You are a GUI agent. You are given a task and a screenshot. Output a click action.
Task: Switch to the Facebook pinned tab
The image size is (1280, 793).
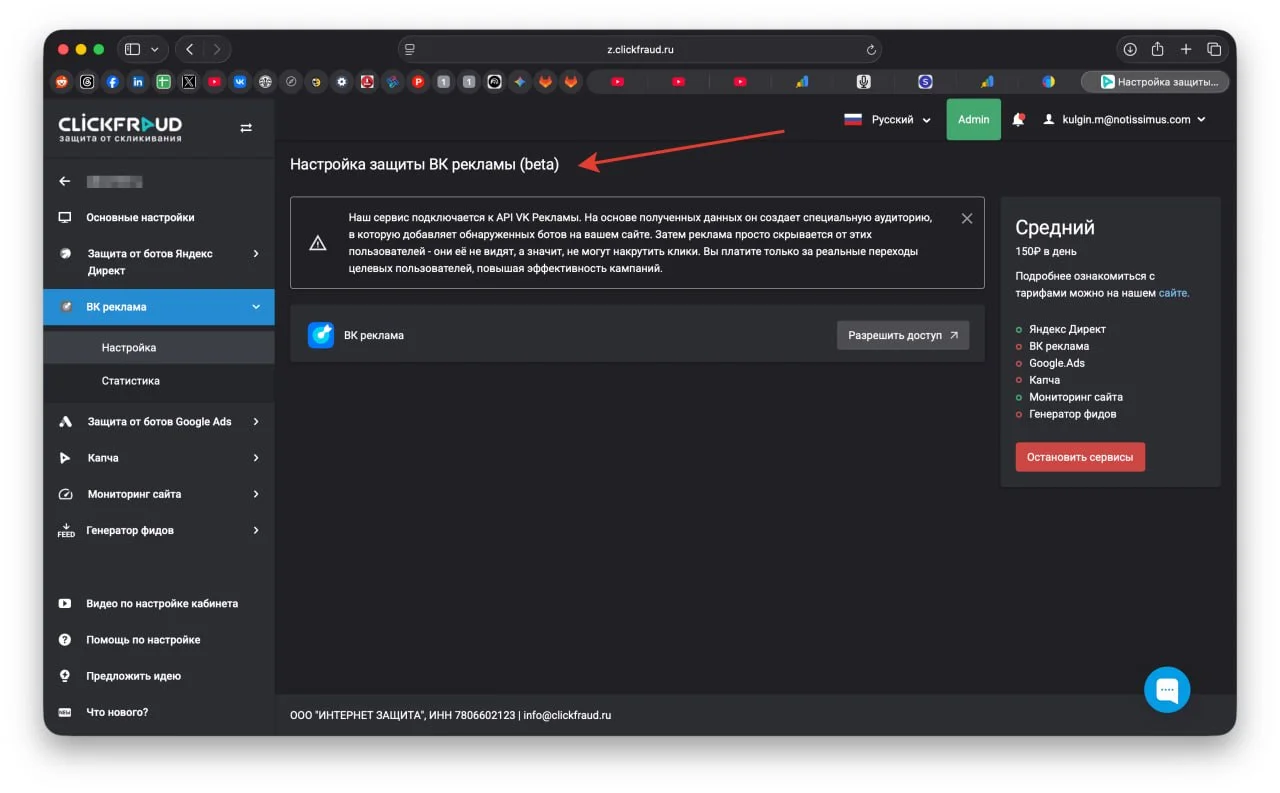pos(113,82)
